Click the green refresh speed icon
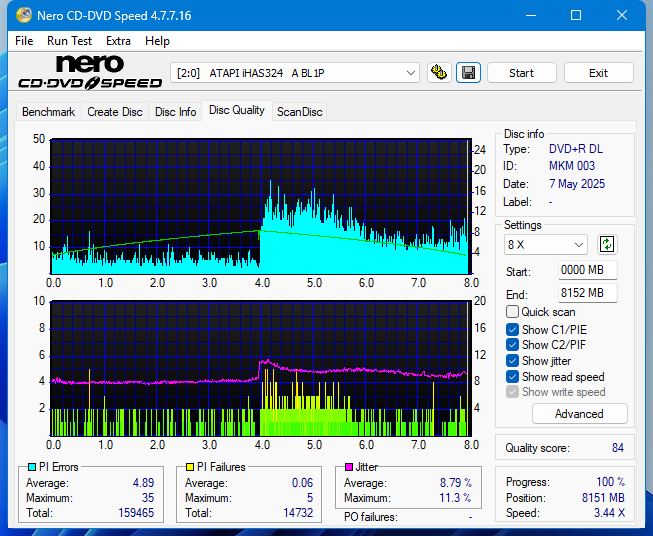Viewport: 653px width, 536px height. (x=607, y=244)
